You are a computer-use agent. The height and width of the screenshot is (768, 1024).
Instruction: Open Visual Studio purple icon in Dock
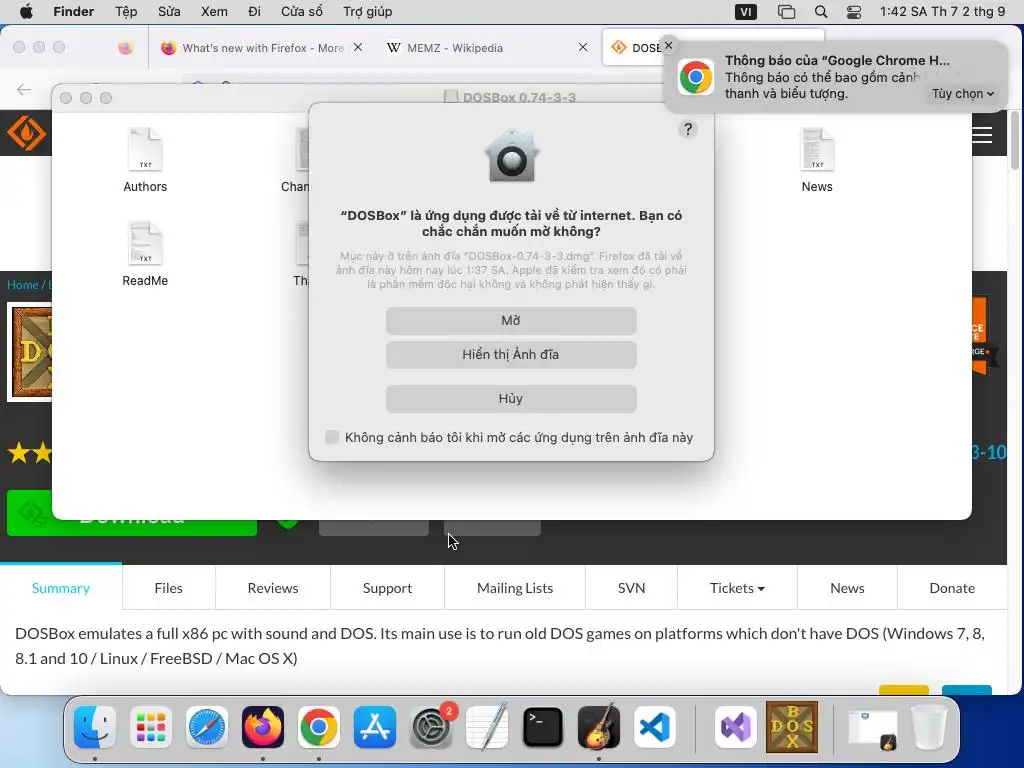click(736, 727)
